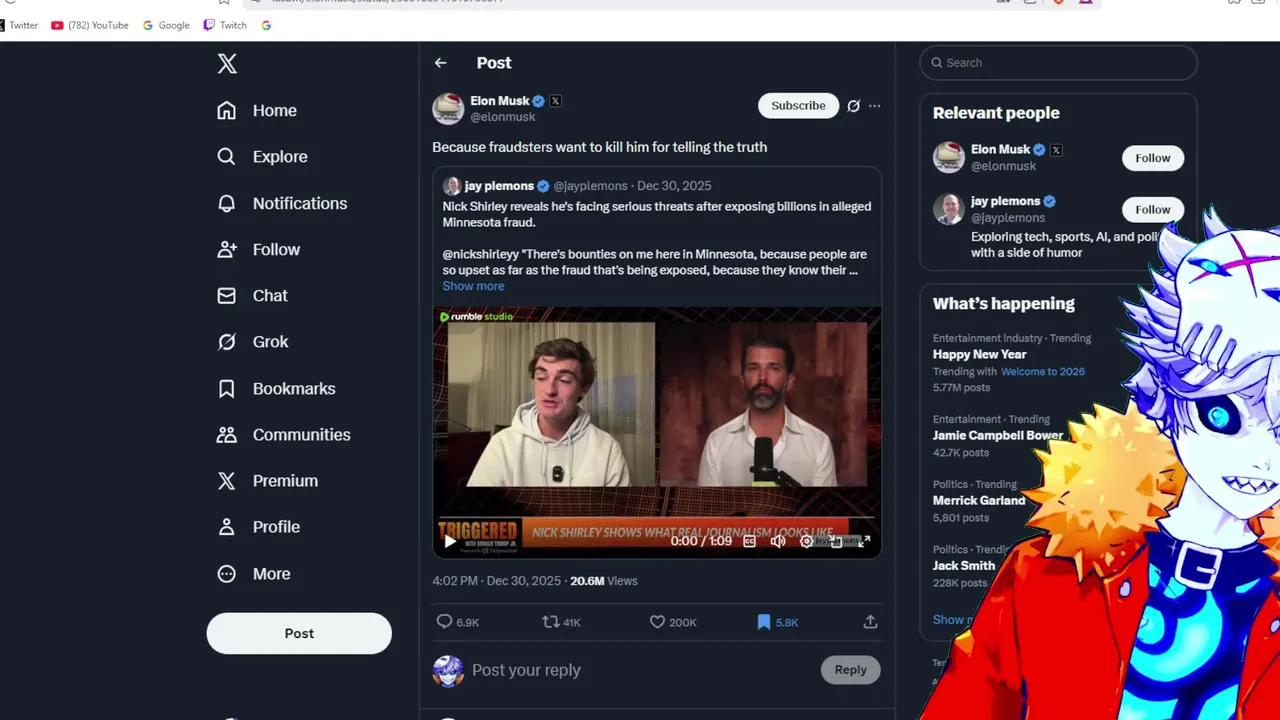Screen dimensions: 1280x720
Task: Expand the More menu in sidebar
Action: 253,573
